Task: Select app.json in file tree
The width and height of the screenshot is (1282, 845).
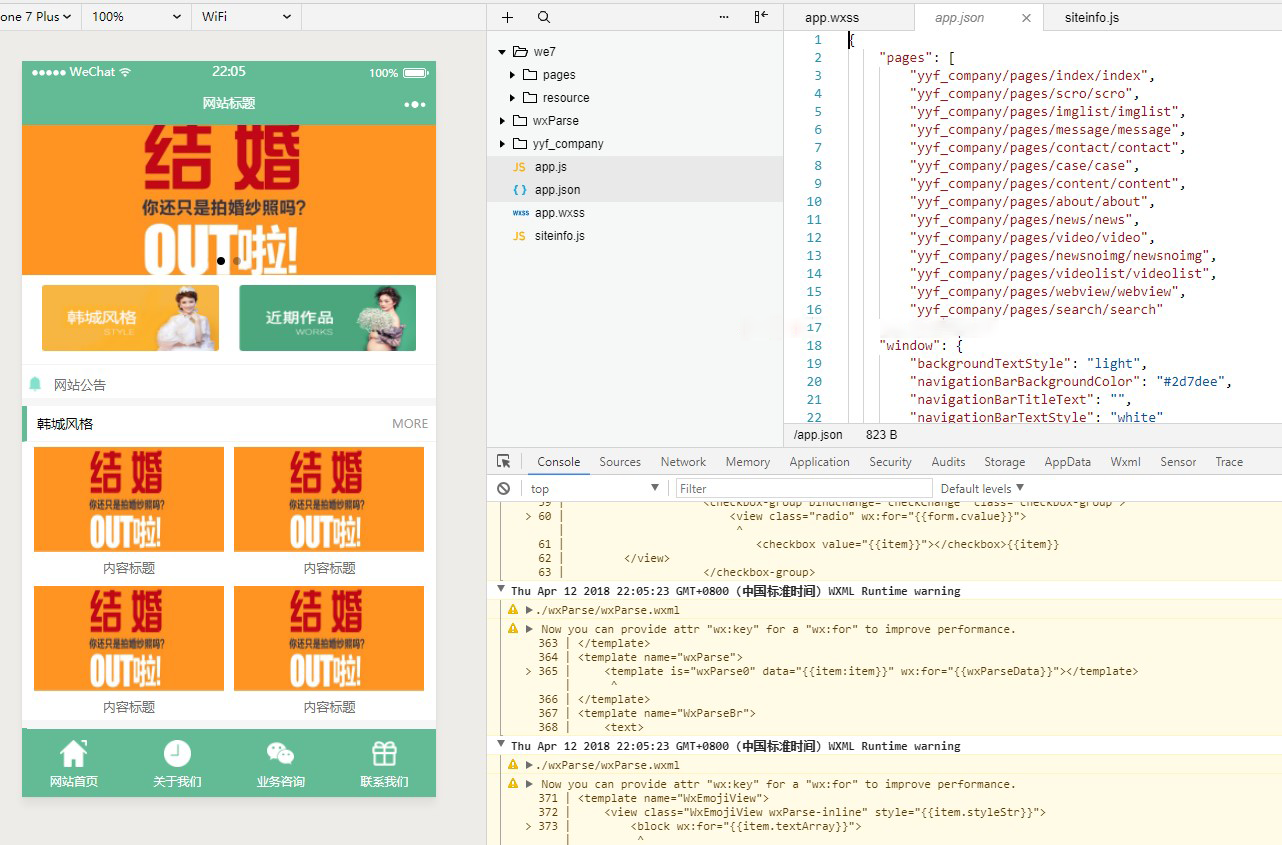Action: (x=557, y=190)
